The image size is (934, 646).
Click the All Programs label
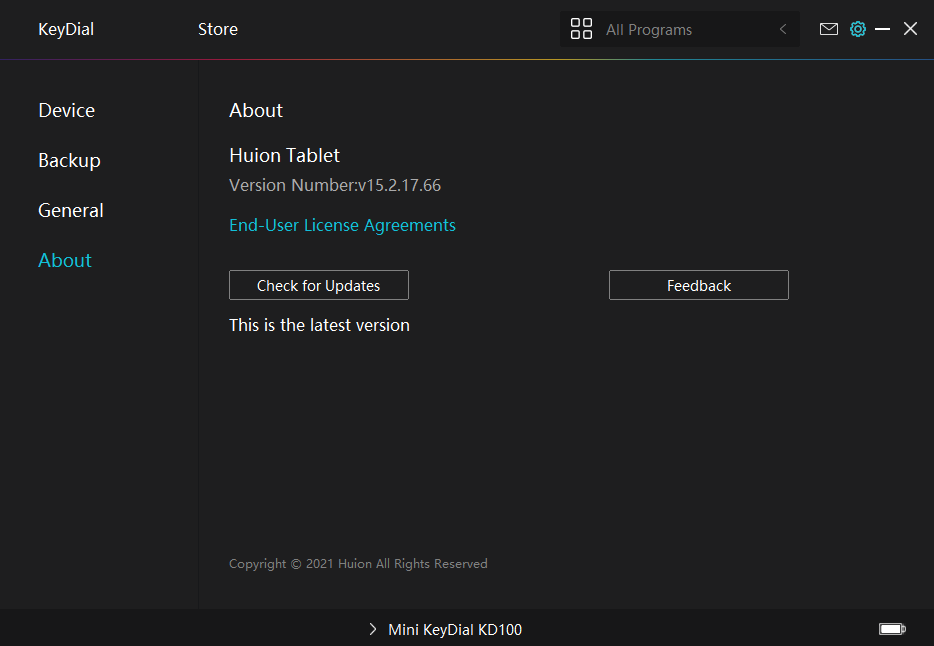click(x=649, y=30)
